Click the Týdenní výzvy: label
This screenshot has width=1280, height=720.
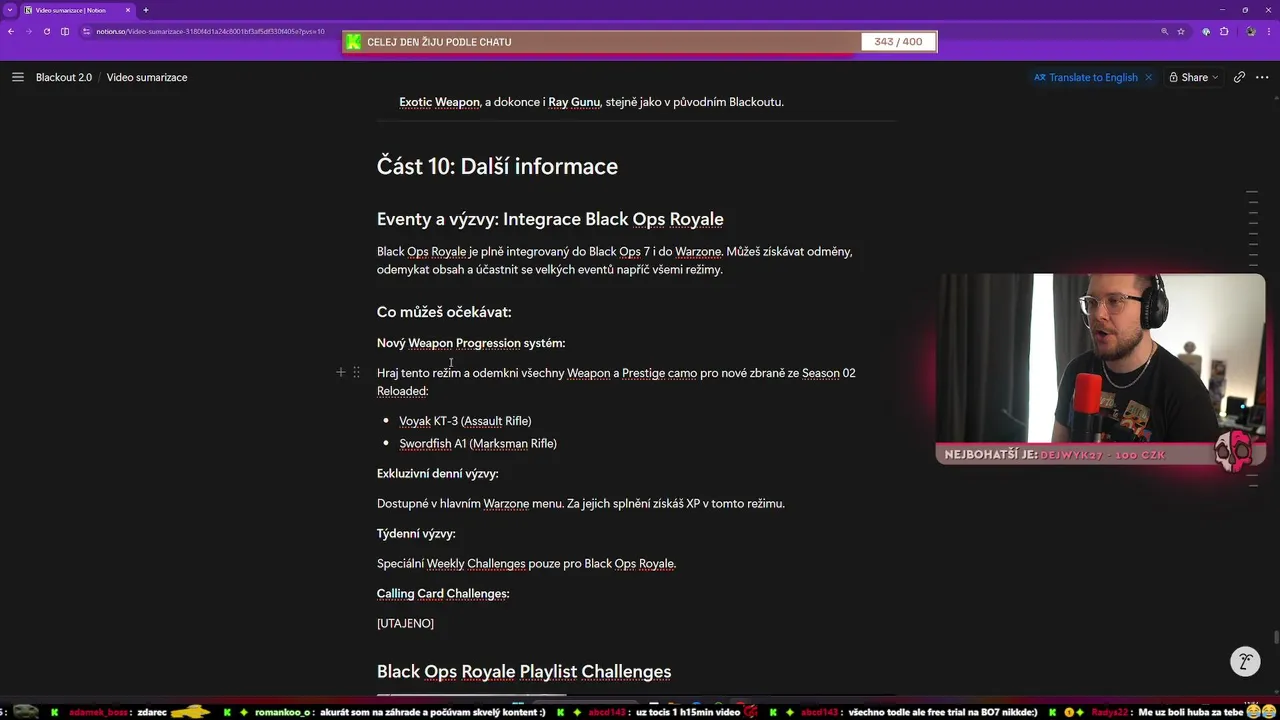click(x=416, y=533)
